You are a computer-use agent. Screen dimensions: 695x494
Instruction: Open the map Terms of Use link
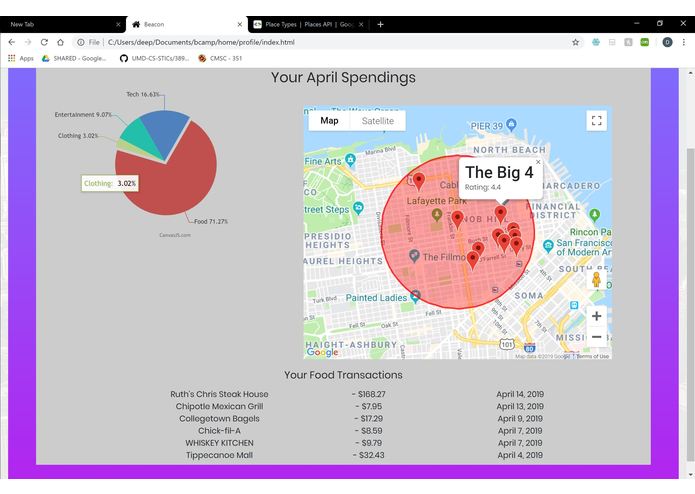tap(593, 356)
